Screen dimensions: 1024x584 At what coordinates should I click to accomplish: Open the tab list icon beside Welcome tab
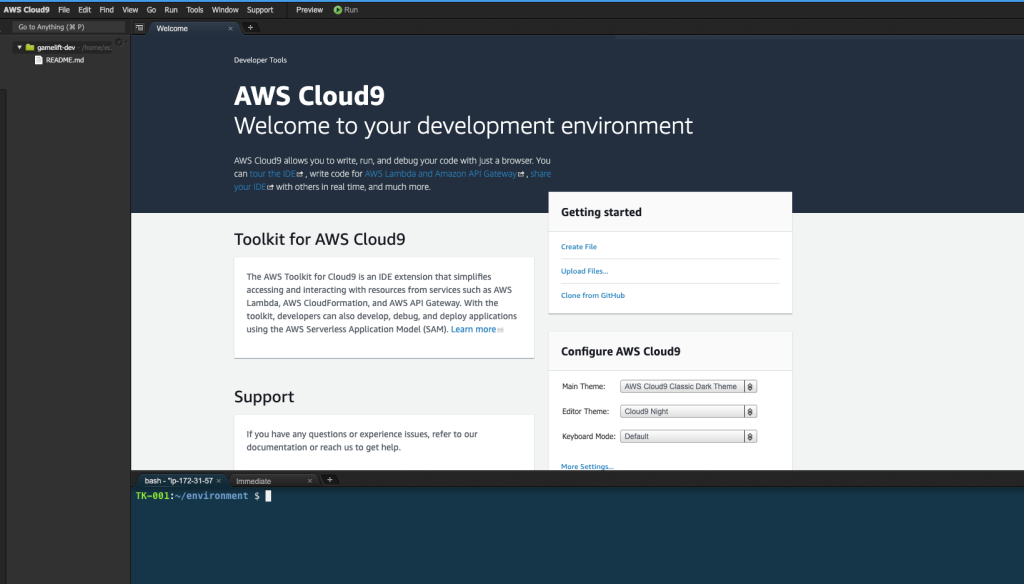click(x=139, y=27)
